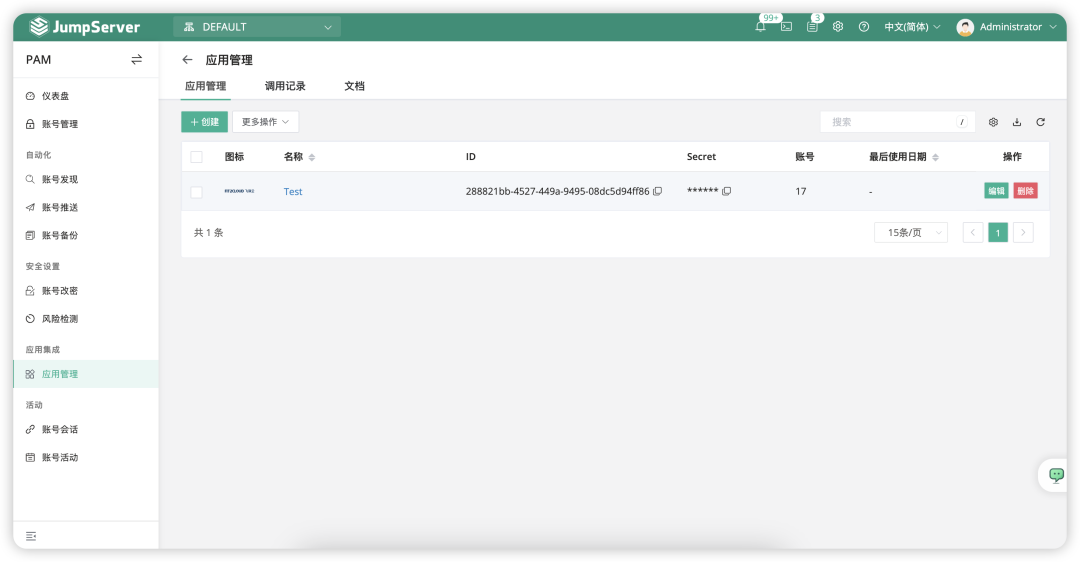This screenshot has width=1080, height=562.
Task: Open the tickets list icon in header
Action: (812, 27)
